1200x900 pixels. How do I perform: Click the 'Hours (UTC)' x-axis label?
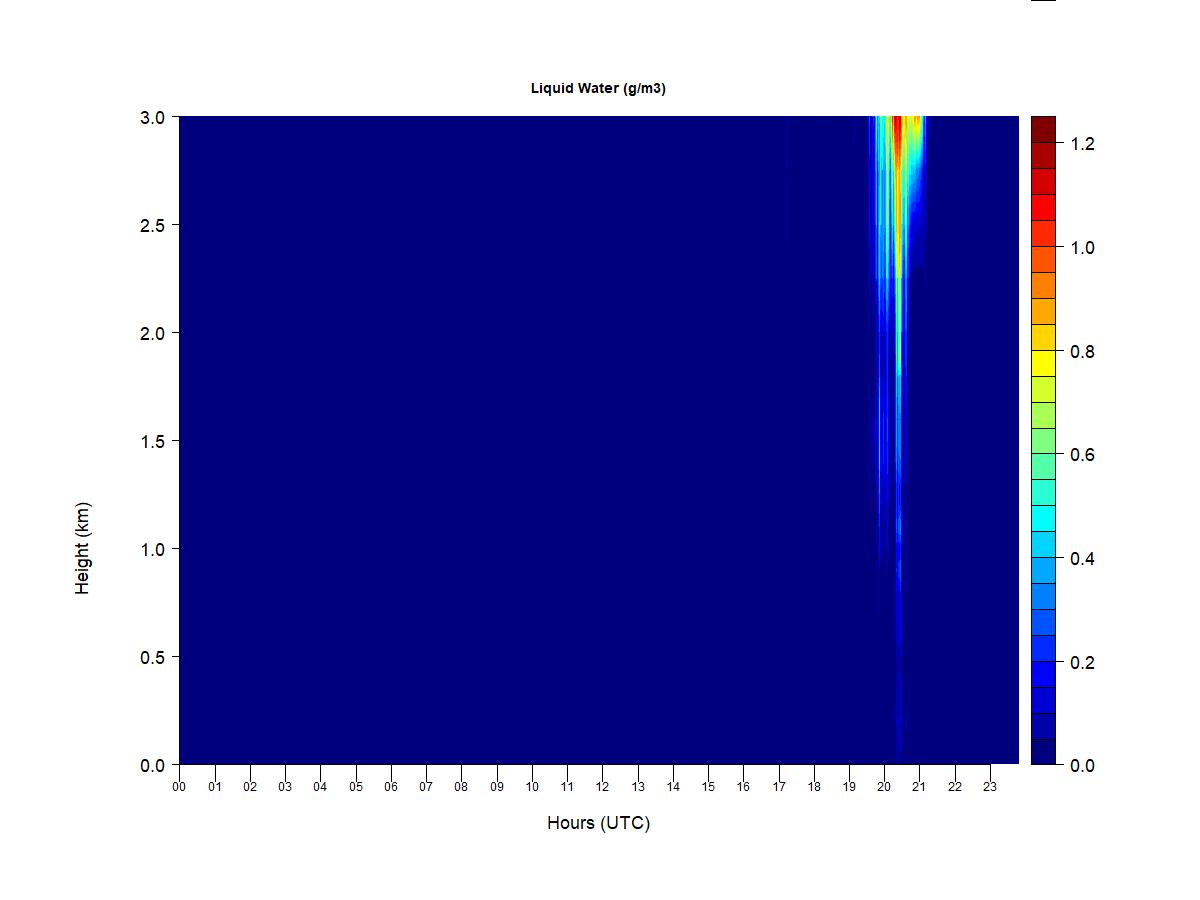point(598,823)
